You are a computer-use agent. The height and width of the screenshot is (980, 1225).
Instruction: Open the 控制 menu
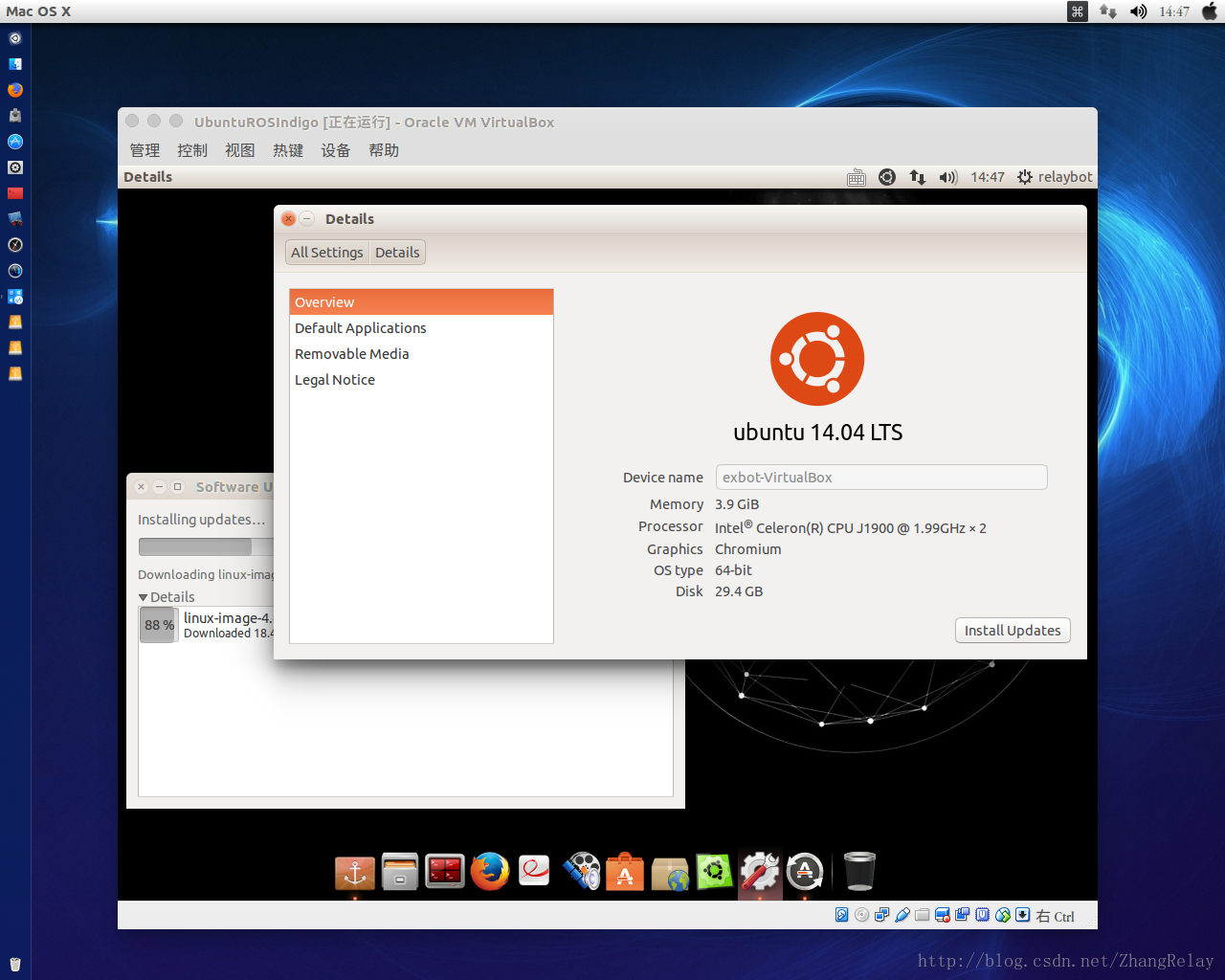192,150
